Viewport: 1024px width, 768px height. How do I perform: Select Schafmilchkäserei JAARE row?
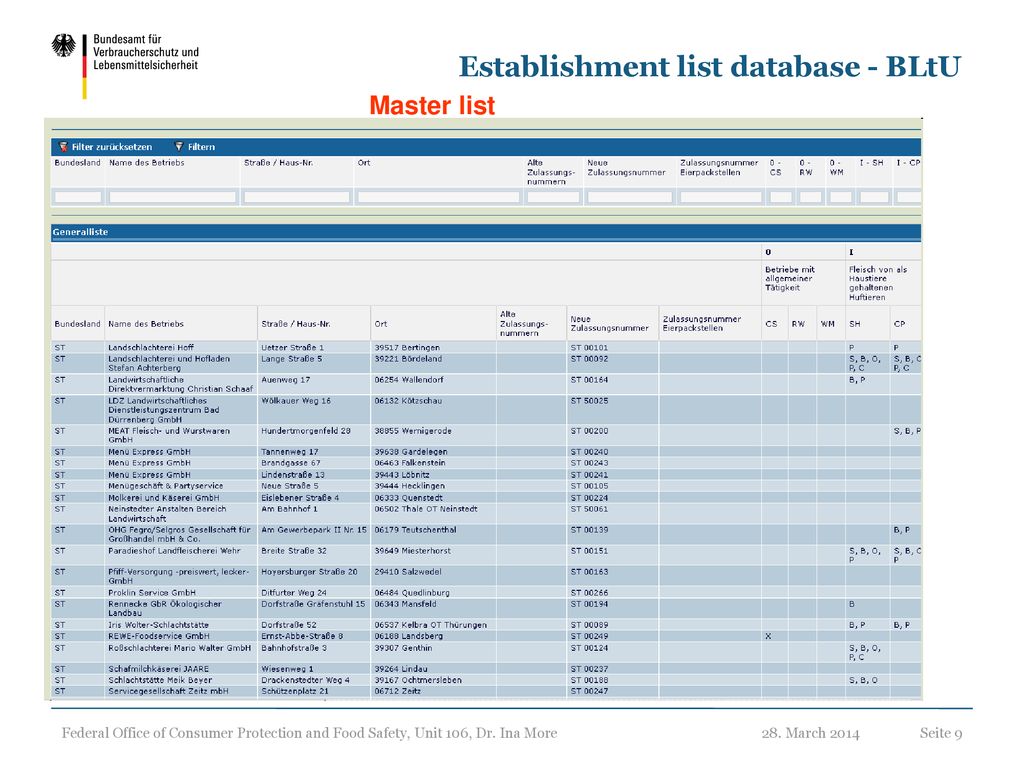[x=486, y=669]
